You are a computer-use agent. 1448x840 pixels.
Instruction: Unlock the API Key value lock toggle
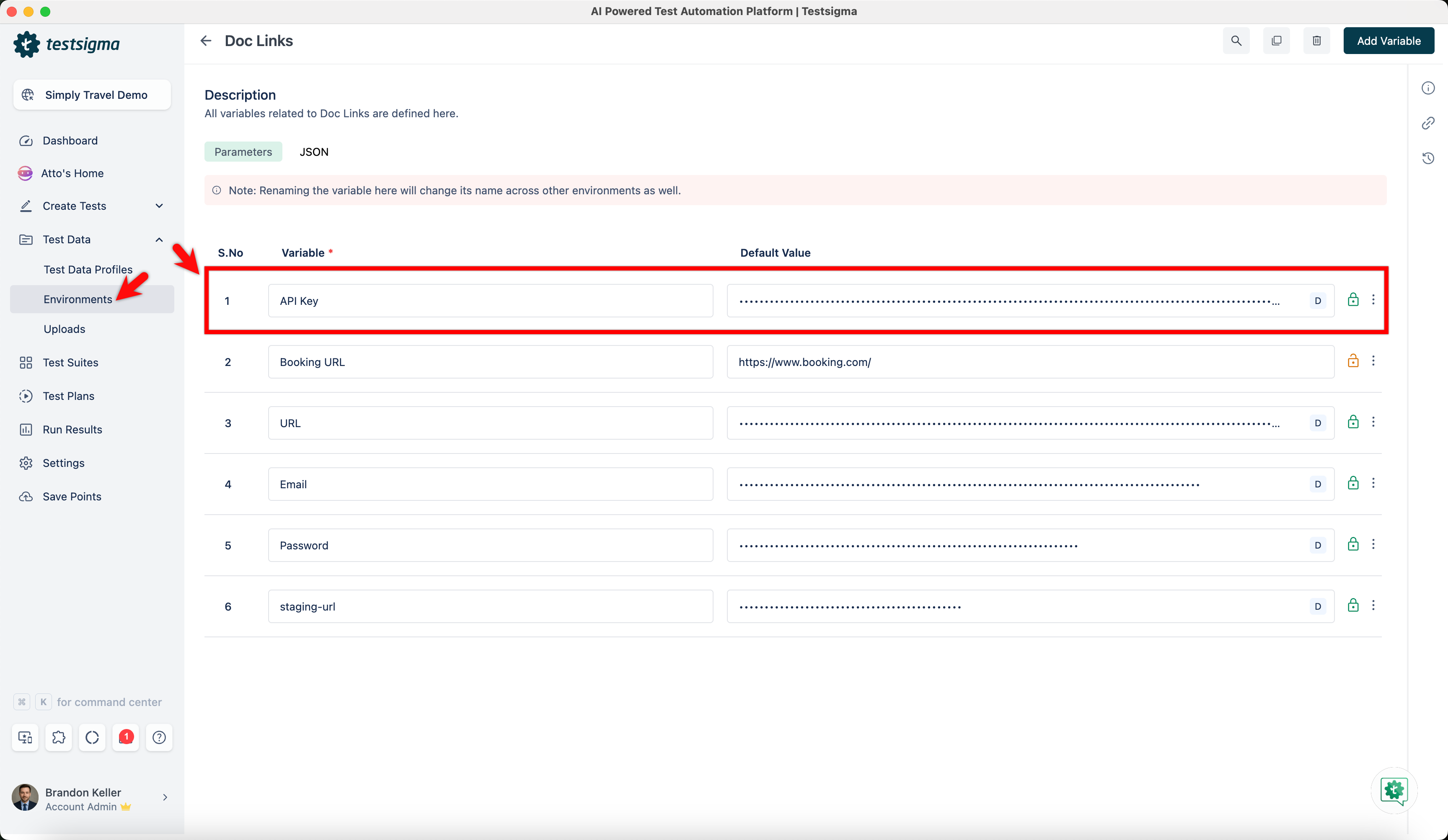pos(1353,299)
